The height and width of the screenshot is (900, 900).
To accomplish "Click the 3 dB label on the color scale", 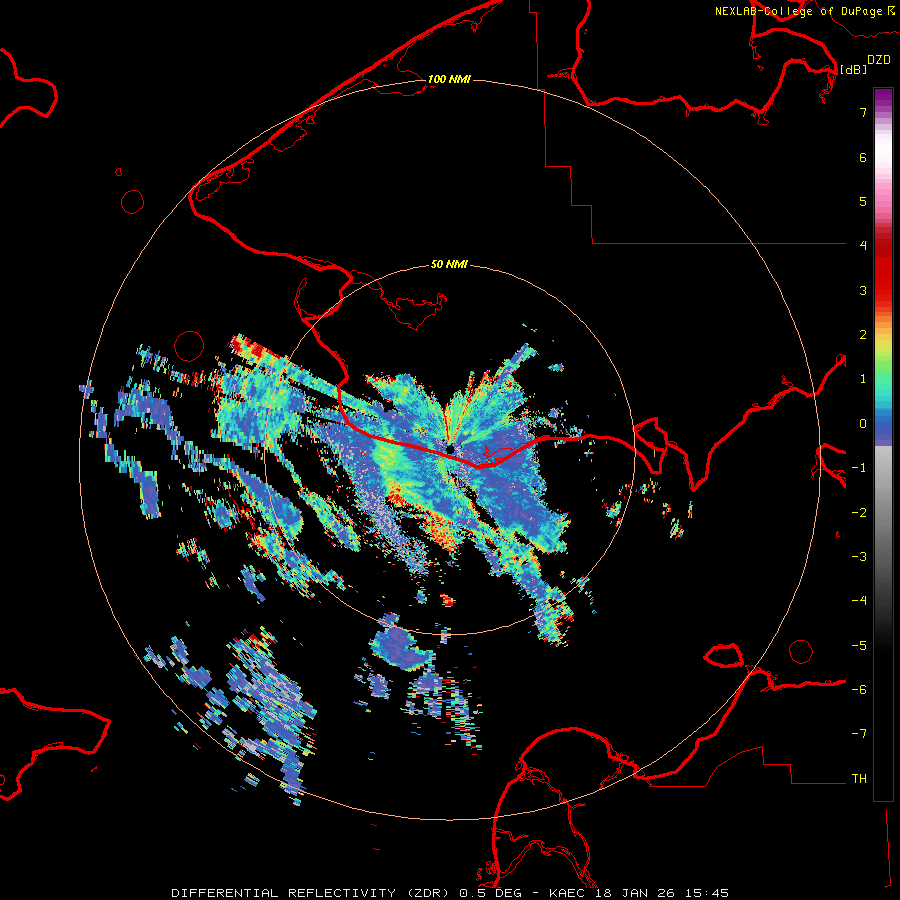I will click(863, 290).
